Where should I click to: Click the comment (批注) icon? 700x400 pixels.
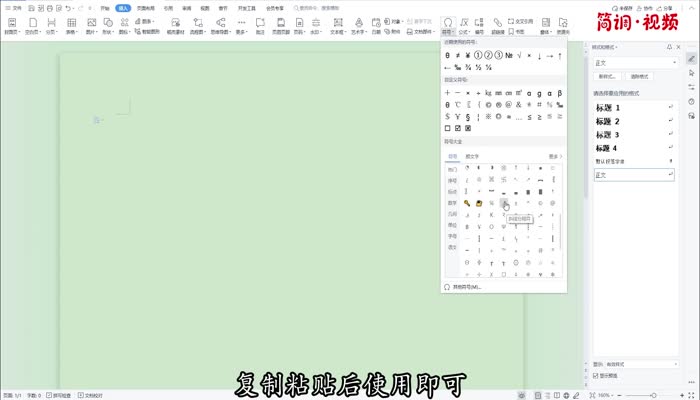click(260, 22)
